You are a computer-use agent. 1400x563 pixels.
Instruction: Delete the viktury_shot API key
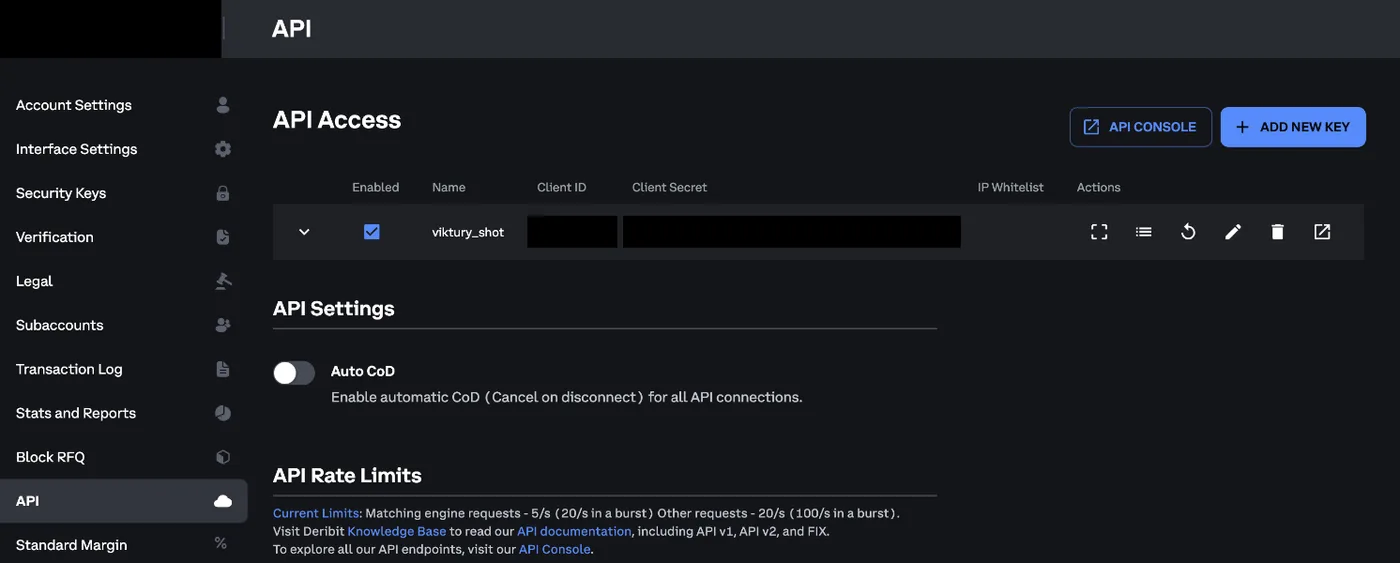[x=1277, y=232]
